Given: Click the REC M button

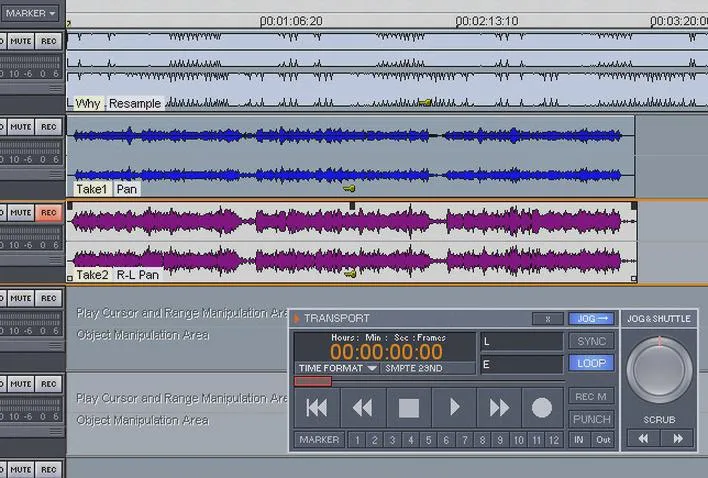Looking at the screenshot, I should point(592,397).
